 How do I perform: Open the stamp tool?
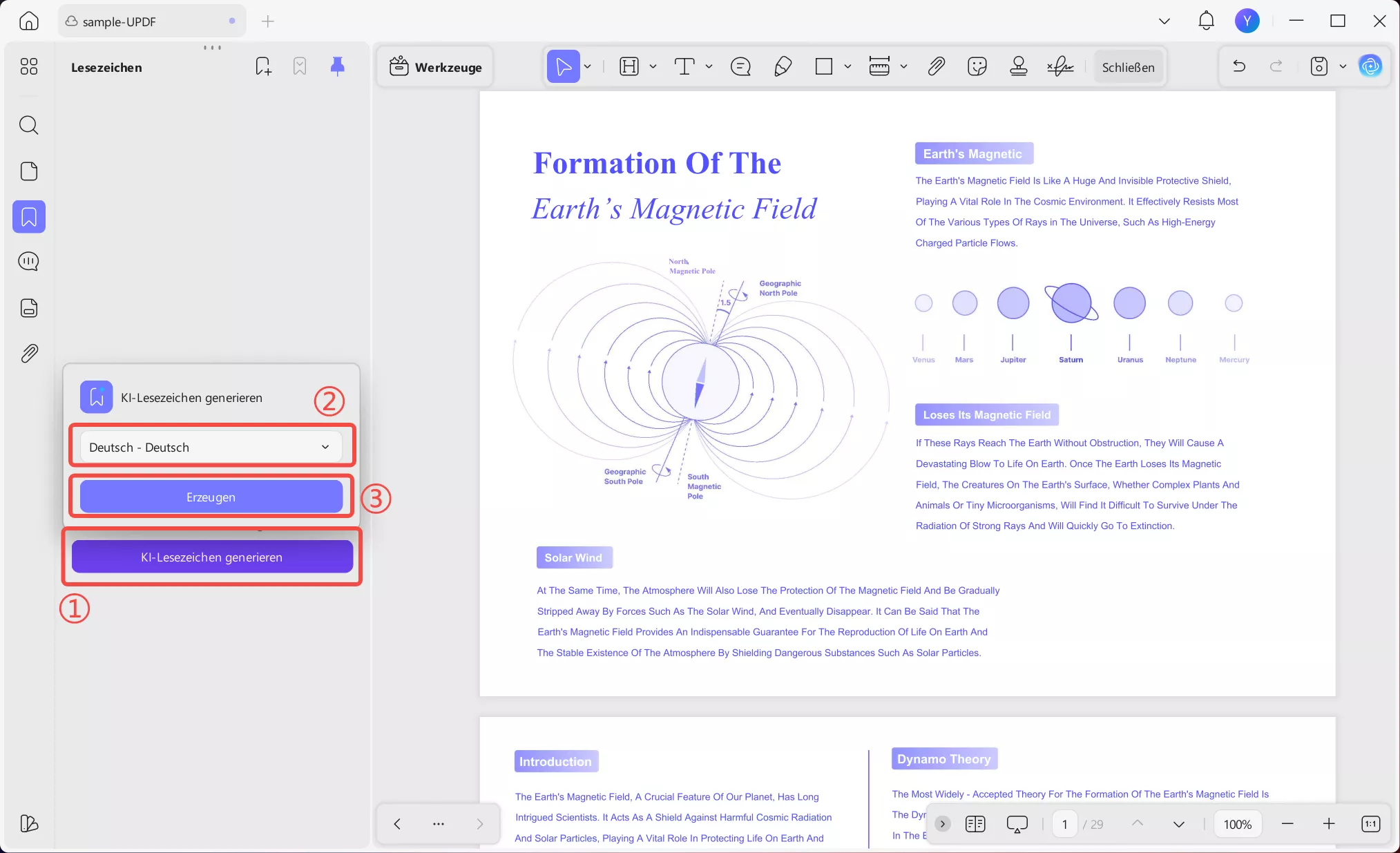1018,66
